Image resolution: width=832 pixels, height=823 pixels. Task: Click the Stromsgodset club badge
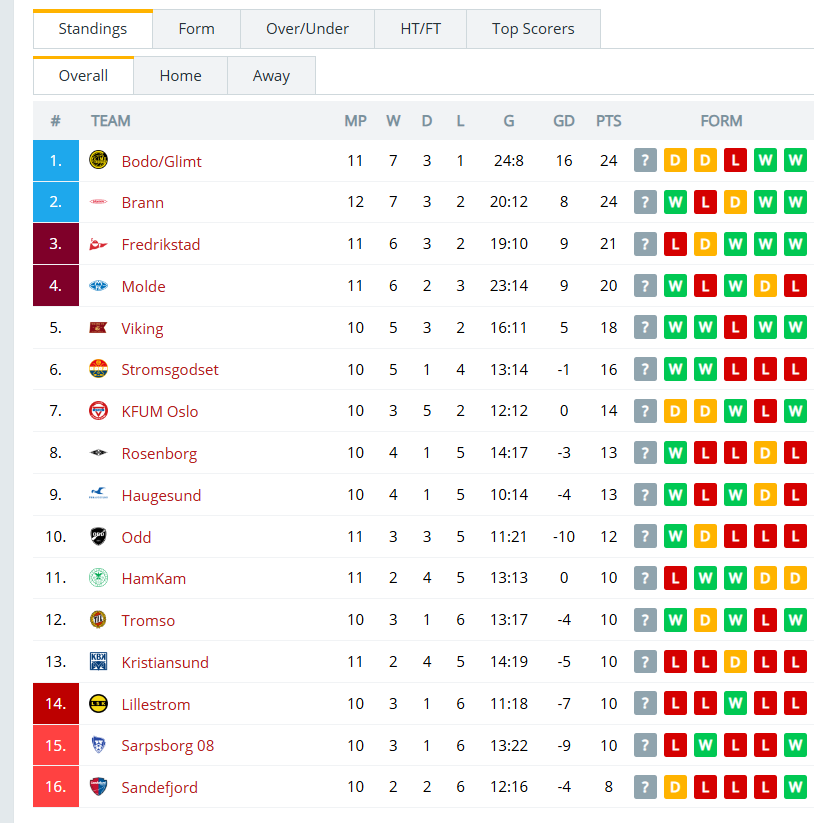pos(98,369)
